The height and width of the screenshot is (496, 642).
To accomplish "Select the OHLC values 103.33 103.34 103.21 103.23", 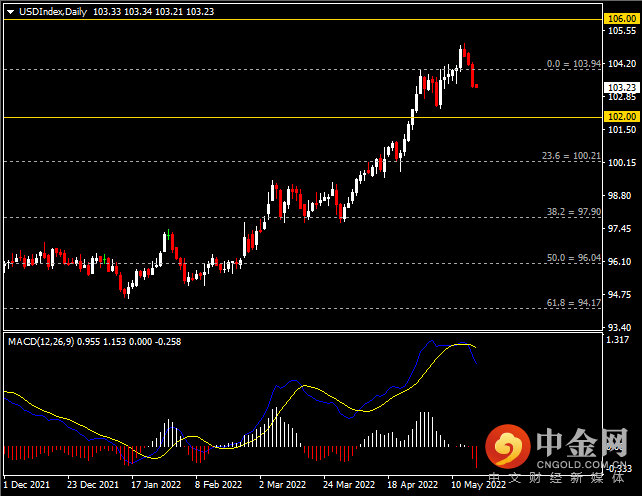I will [154, 12].
